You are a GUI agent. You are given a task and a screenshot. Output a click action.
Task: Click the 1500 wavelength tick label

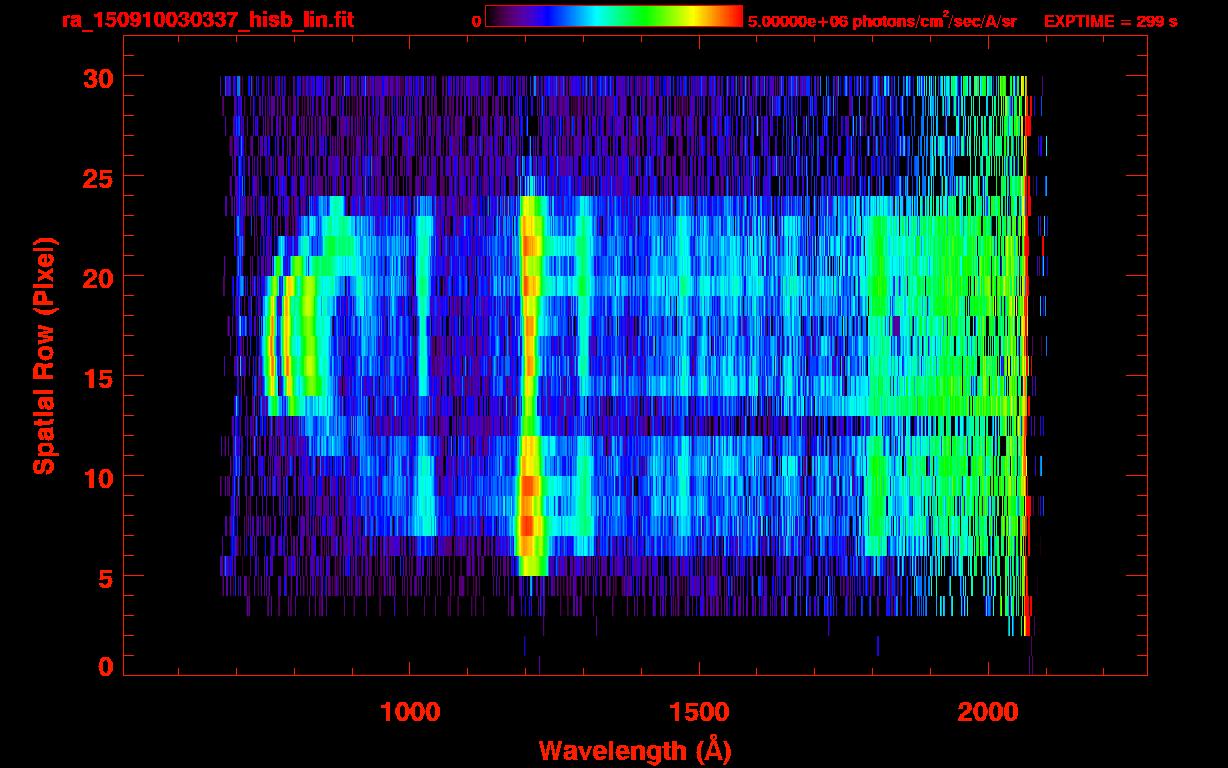(x=699, y=712)
